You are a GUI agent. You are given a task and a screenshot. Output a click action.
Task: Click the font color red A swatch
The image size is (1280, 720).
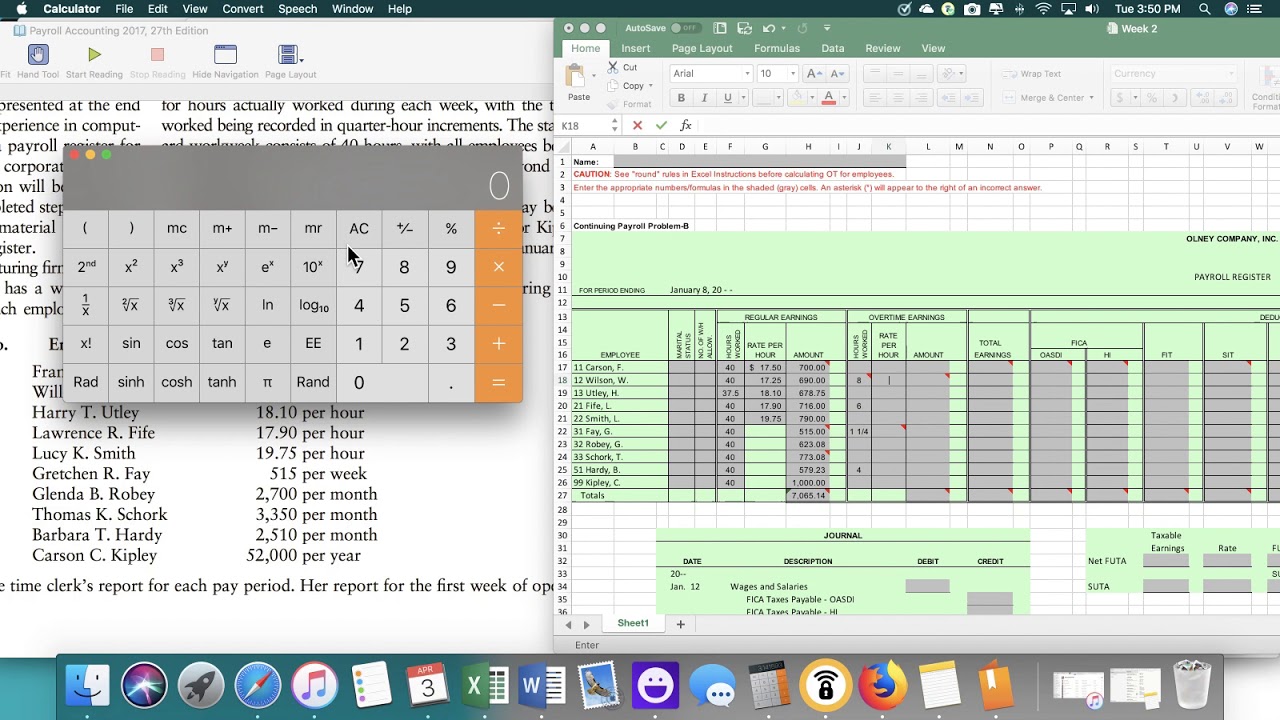[x=829, y=98]
